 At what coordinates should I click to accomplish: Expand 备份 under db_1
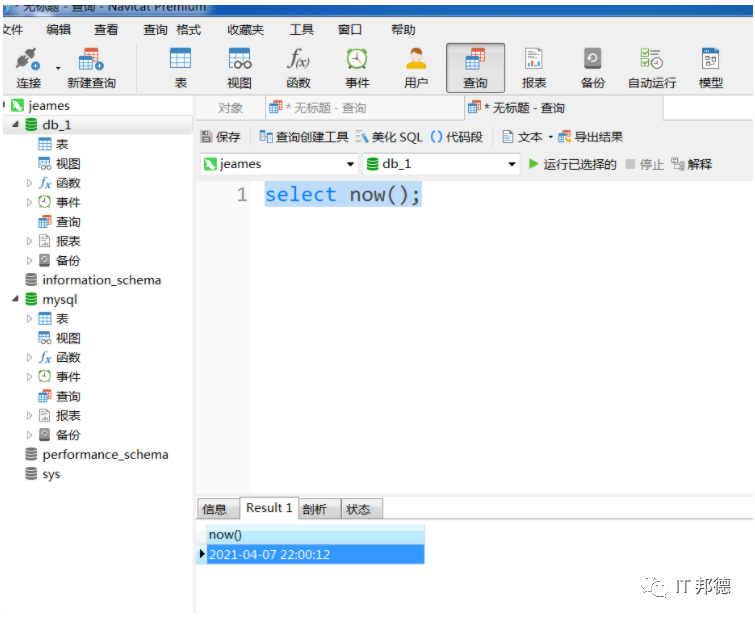[29, 260]
